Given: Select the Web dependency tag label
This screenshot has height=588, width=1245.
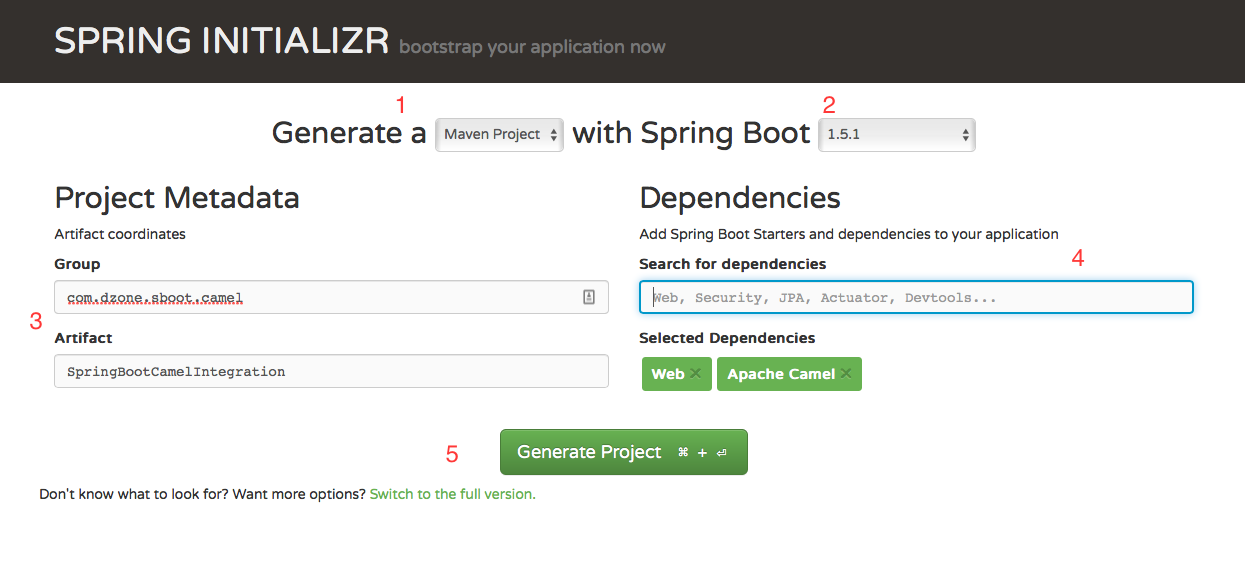Looking at the screenshot, I should click(x=667, y=374).
